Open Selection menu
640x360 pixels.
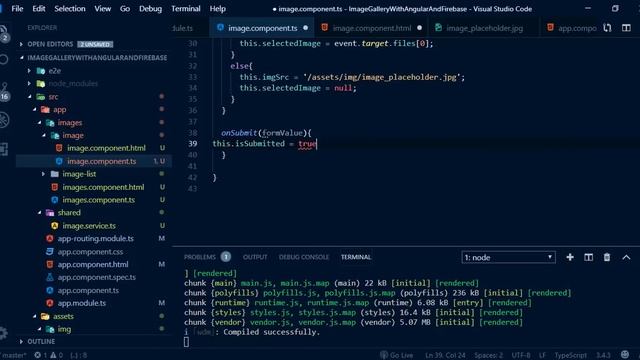coord(70,9)
